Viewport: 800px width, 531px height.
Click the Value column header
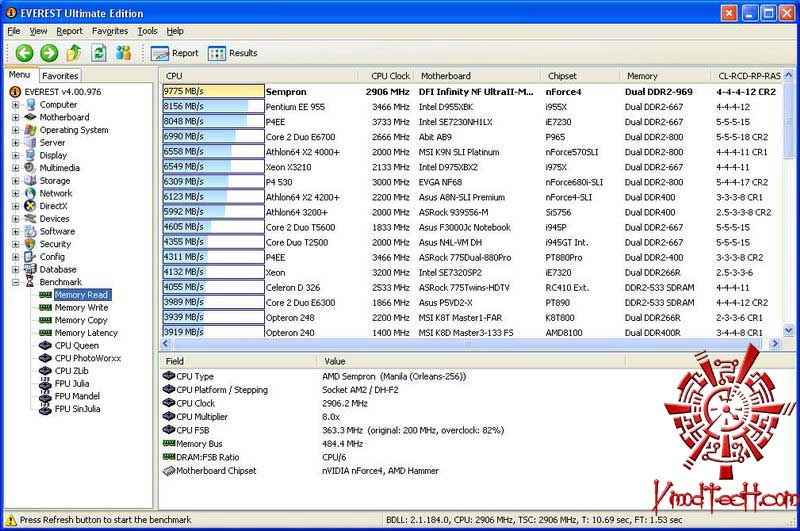[471, 361]
